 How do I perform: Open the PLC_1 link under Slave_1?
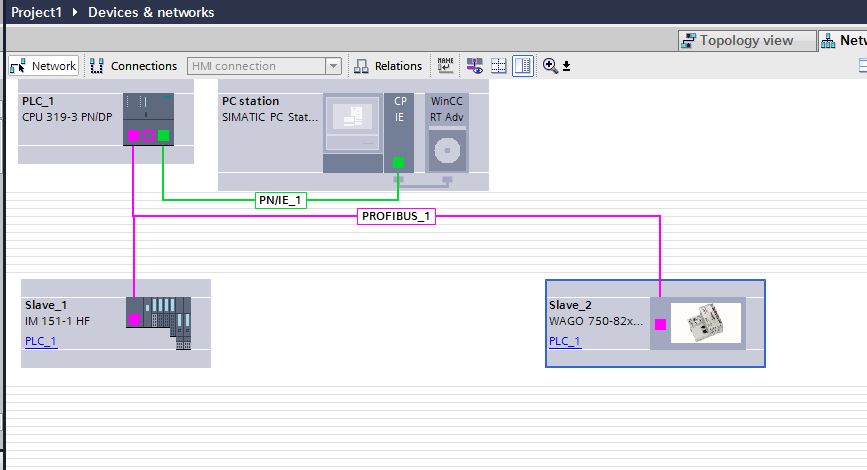pos(40,341)
